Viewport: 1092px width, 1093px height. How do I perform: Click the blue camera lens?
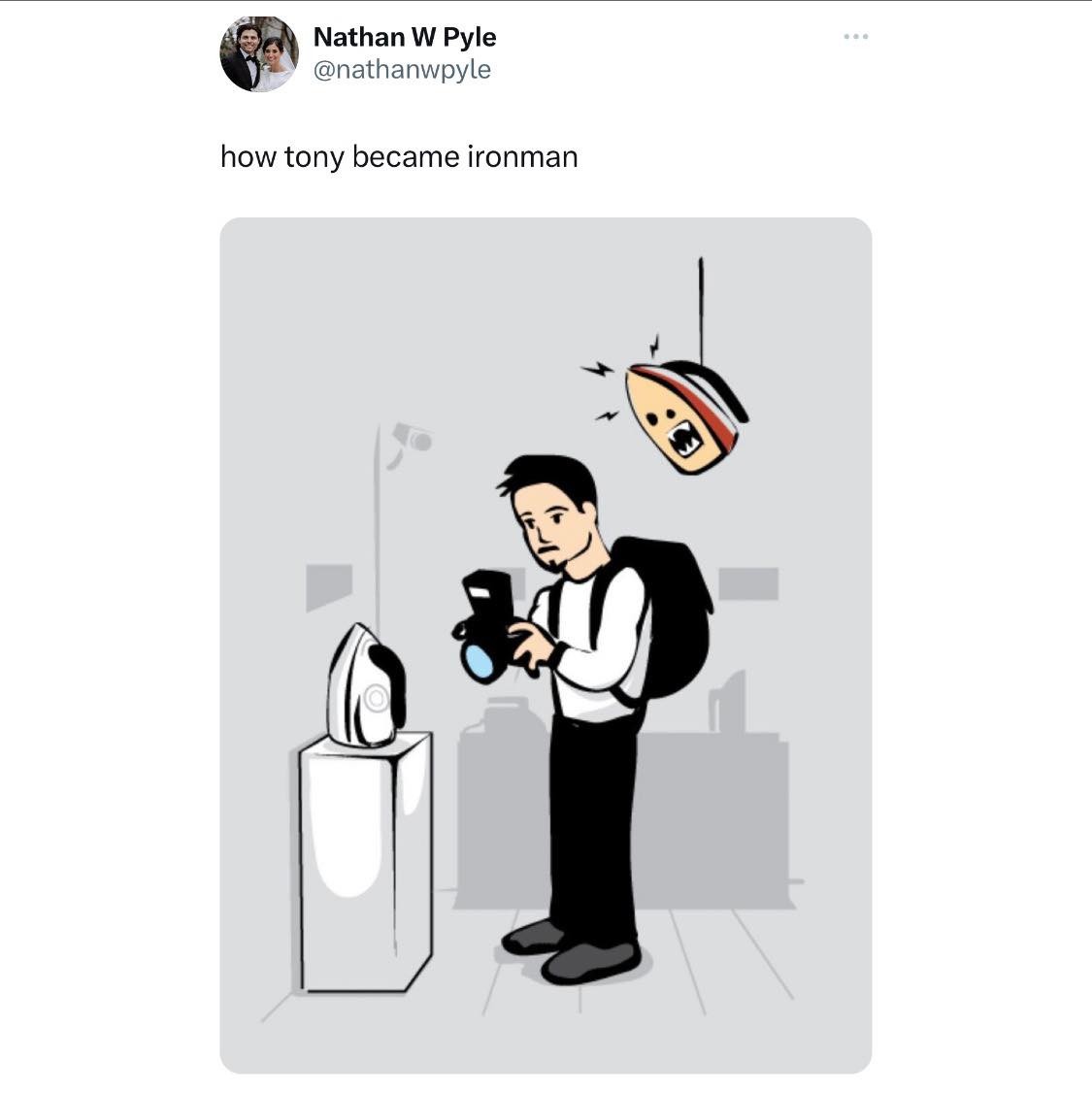[479, 662]
